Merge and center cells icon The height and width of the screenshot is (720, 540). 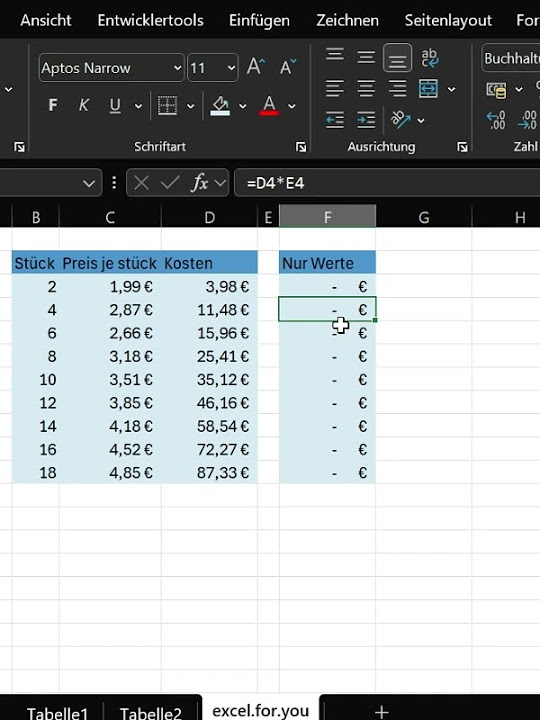click(428, 88)
